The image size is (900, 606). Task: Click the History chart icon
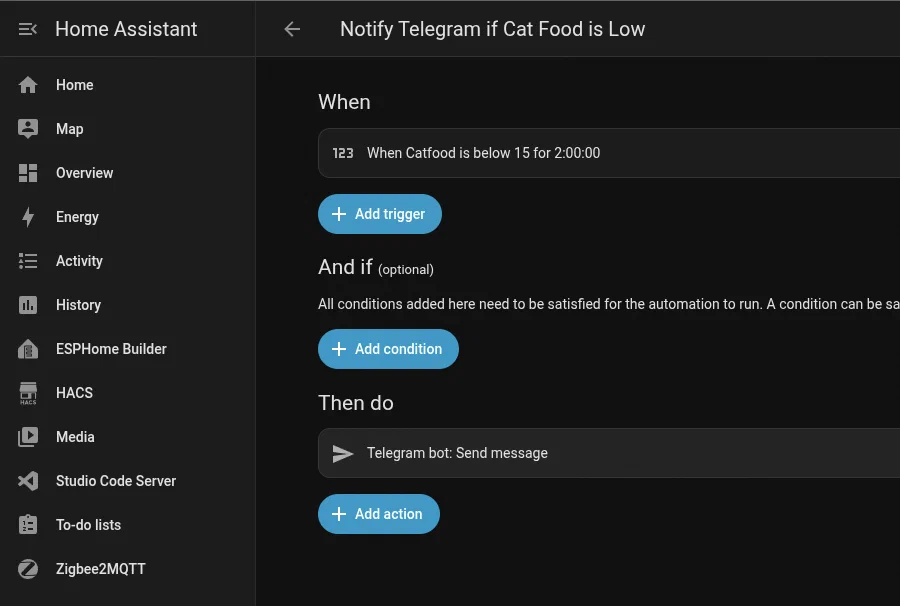[28, 305]
